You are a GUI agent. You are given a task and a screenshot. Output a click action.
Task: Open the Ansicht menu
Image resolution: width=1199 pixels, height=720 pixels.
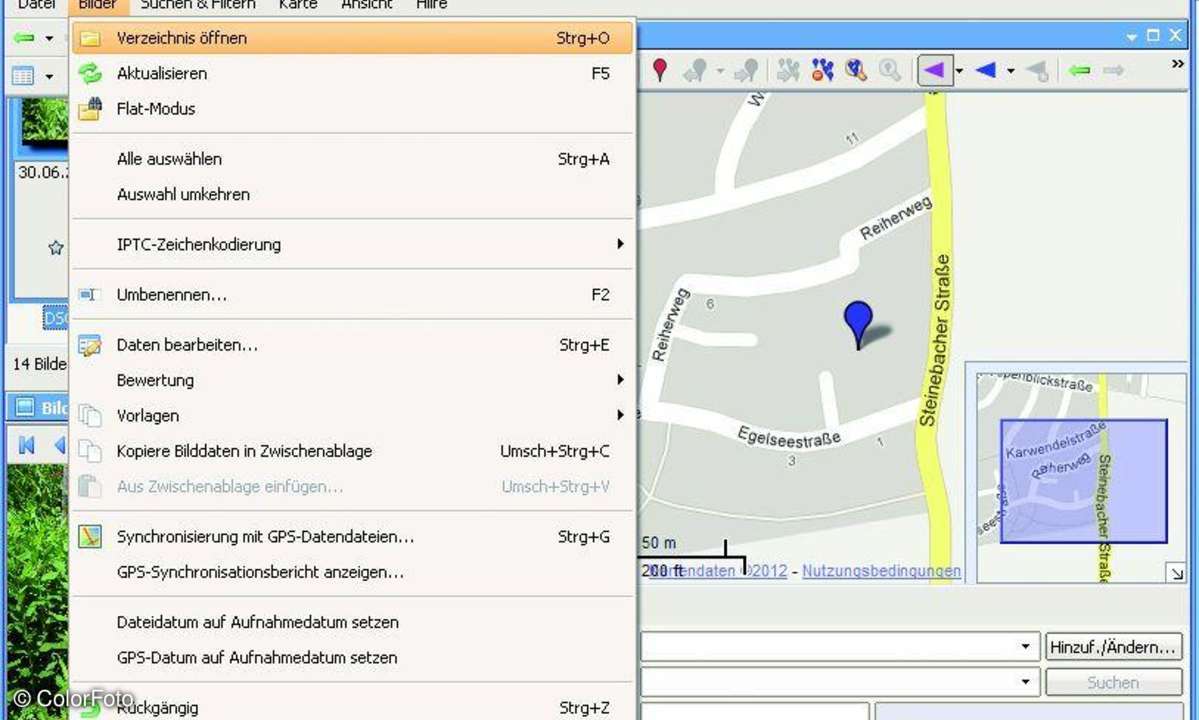coord(366,5)
